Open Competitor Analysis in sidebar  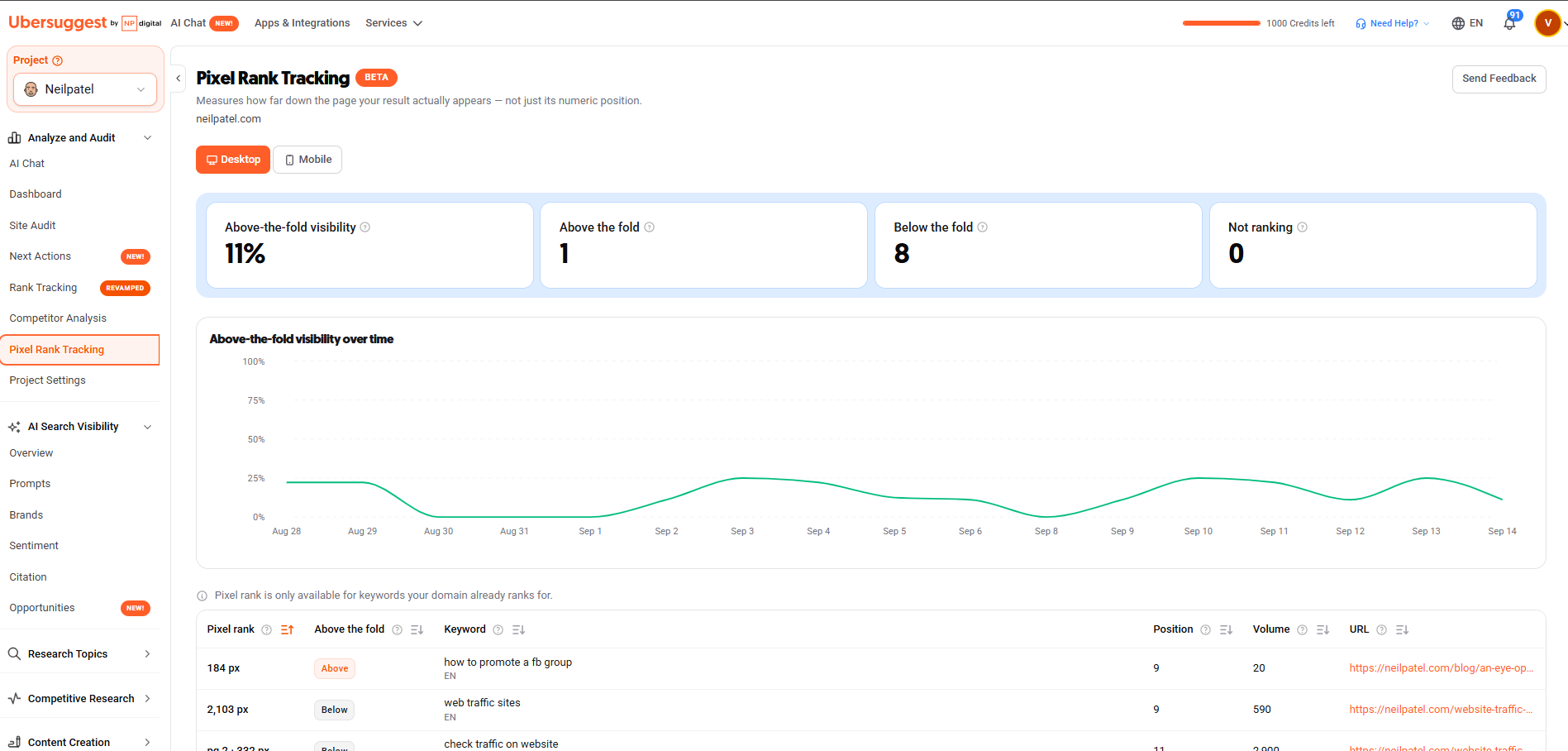coord(58,318)
